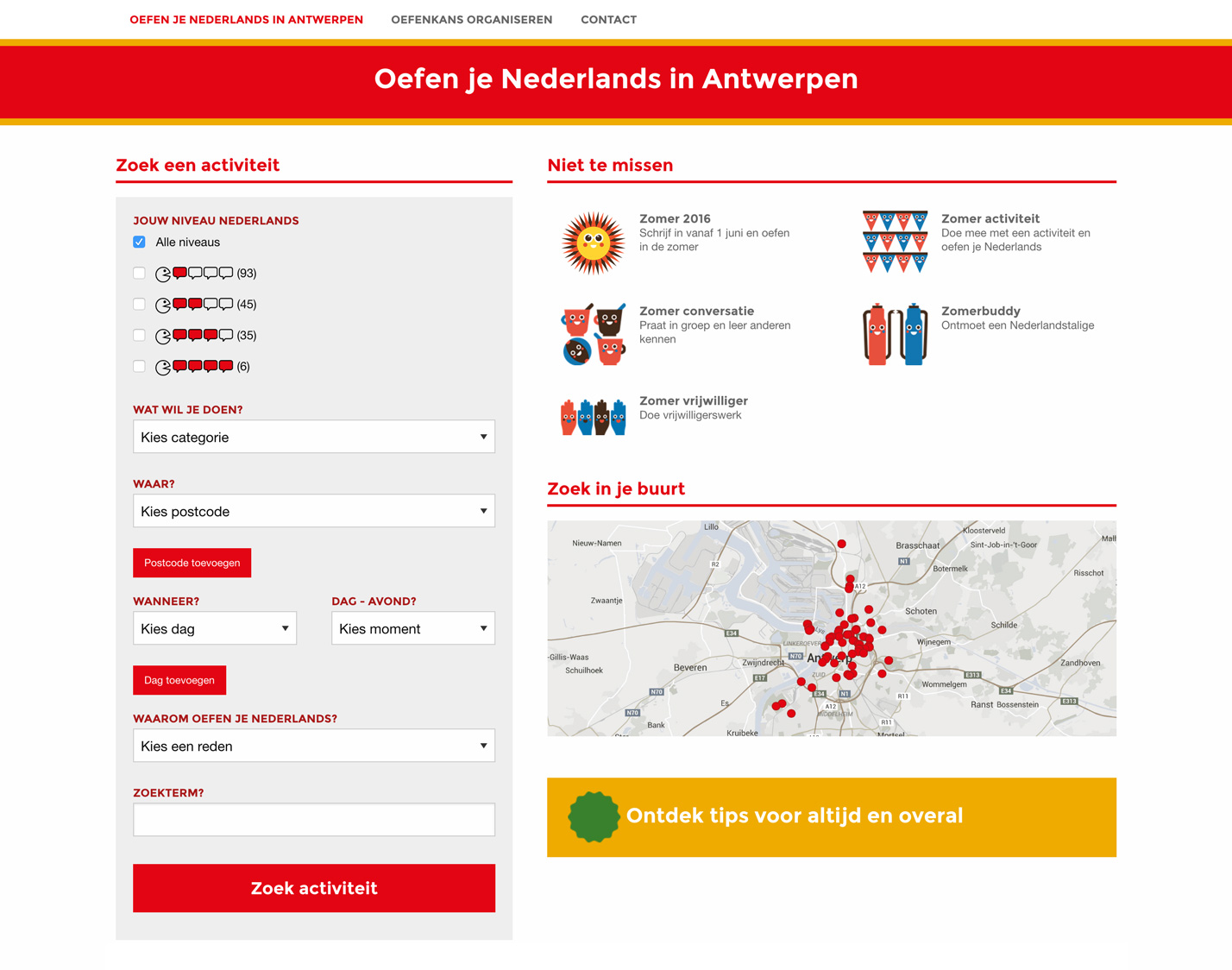Viewport: 1232px width, 970px height.
Task: Open Oefen je Nederlands in Antwerpen menu item
Action: (x=247, y=20)
